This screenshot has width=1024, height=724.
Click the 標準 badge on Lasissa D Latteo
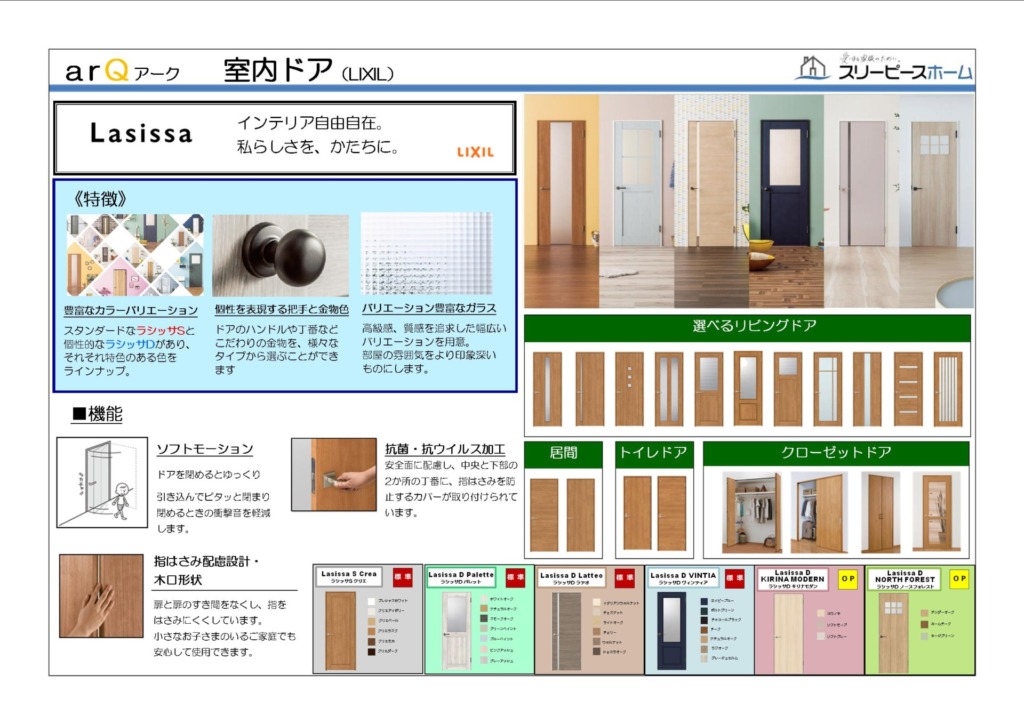(624, 578)
